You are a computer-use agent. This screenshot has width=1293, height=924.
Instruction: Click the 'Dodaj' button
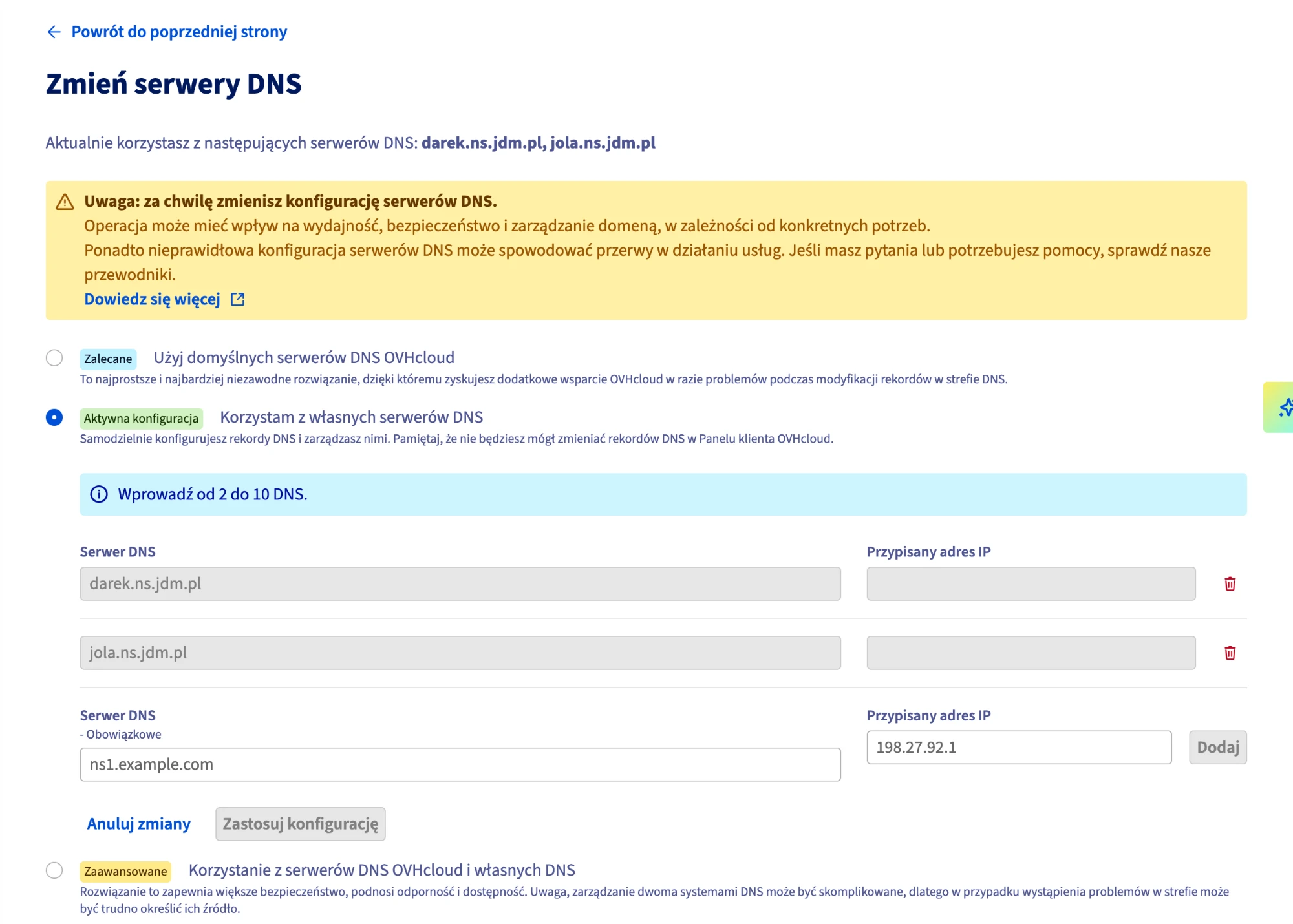(1218, 748)
